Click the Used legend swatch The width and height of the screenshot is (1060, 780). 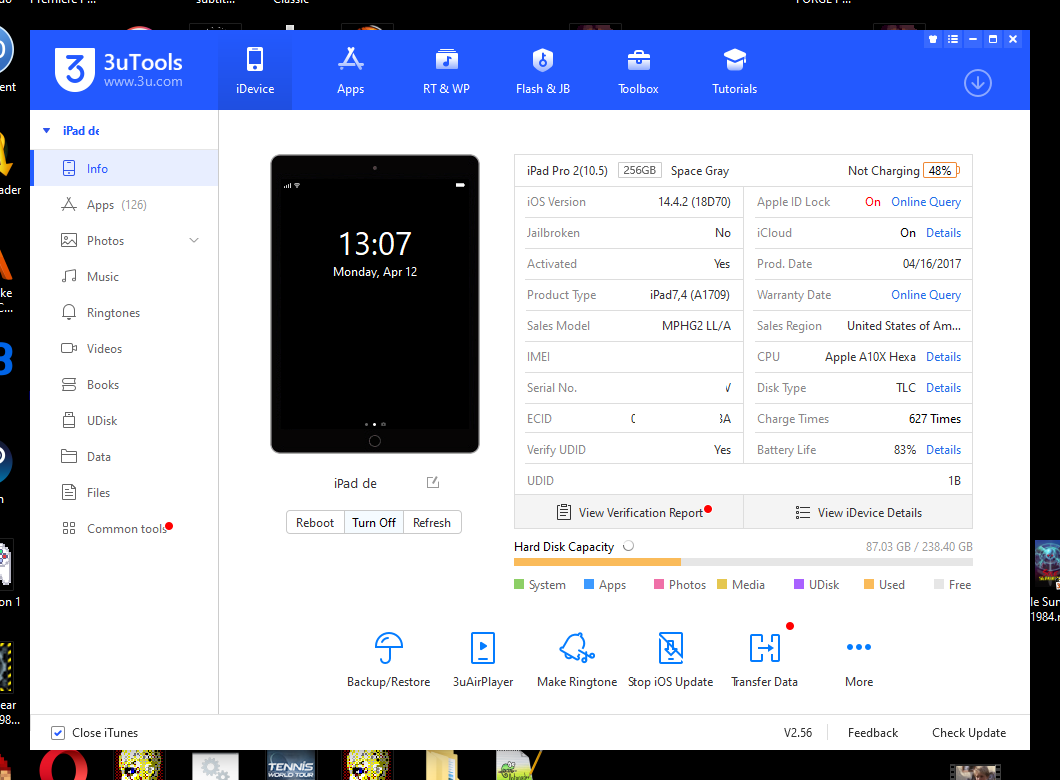(x=869, y=585)
